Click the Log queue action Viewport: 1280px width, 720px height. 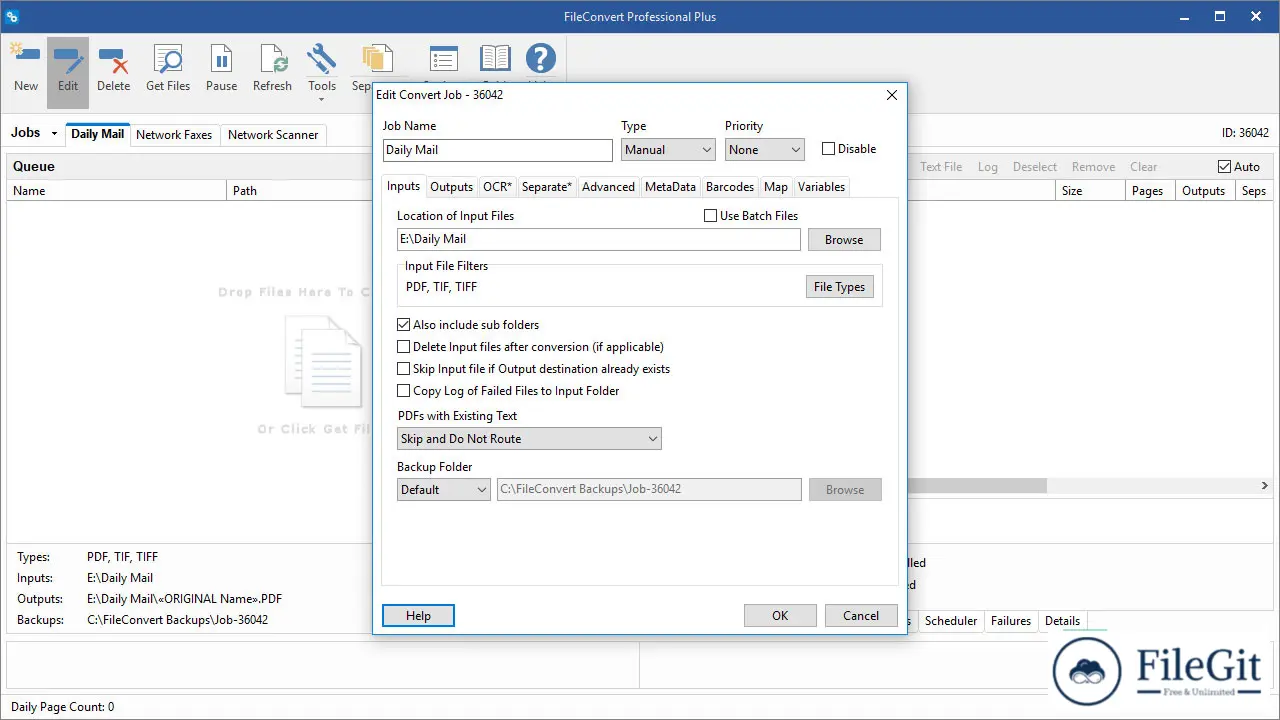pyautogui.click(x=988, y=167)
